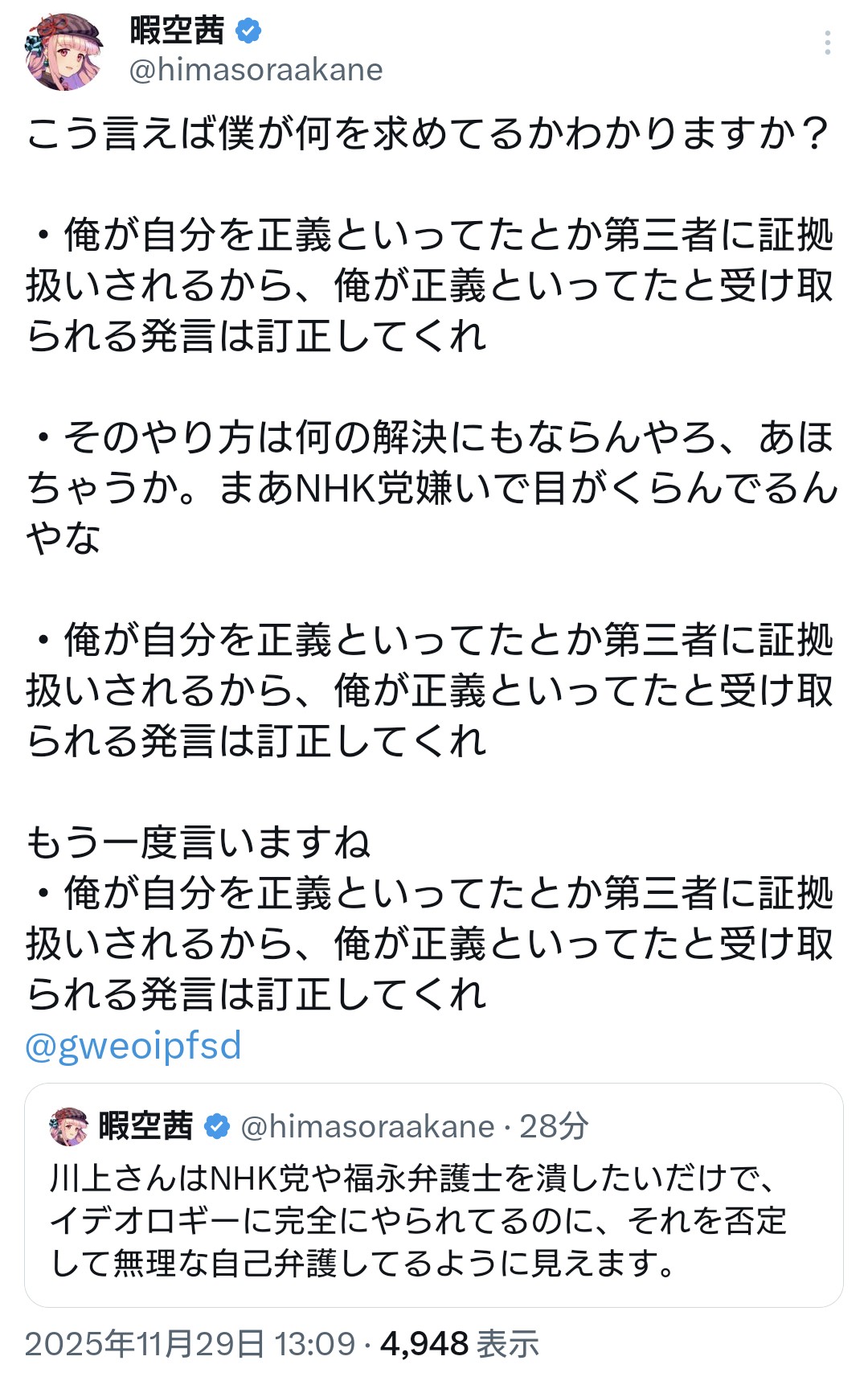Click the quoted line starting イデオロギーに完全に
The width and height of the screenshot is (868, 1385).
tap(418, 1221)
